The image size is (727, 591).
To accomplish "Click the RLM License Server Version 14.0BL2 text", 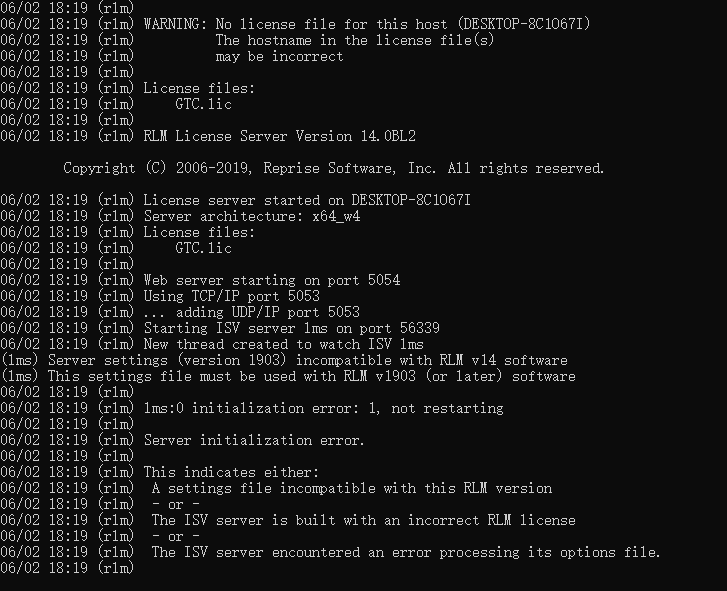I will 280,136.
